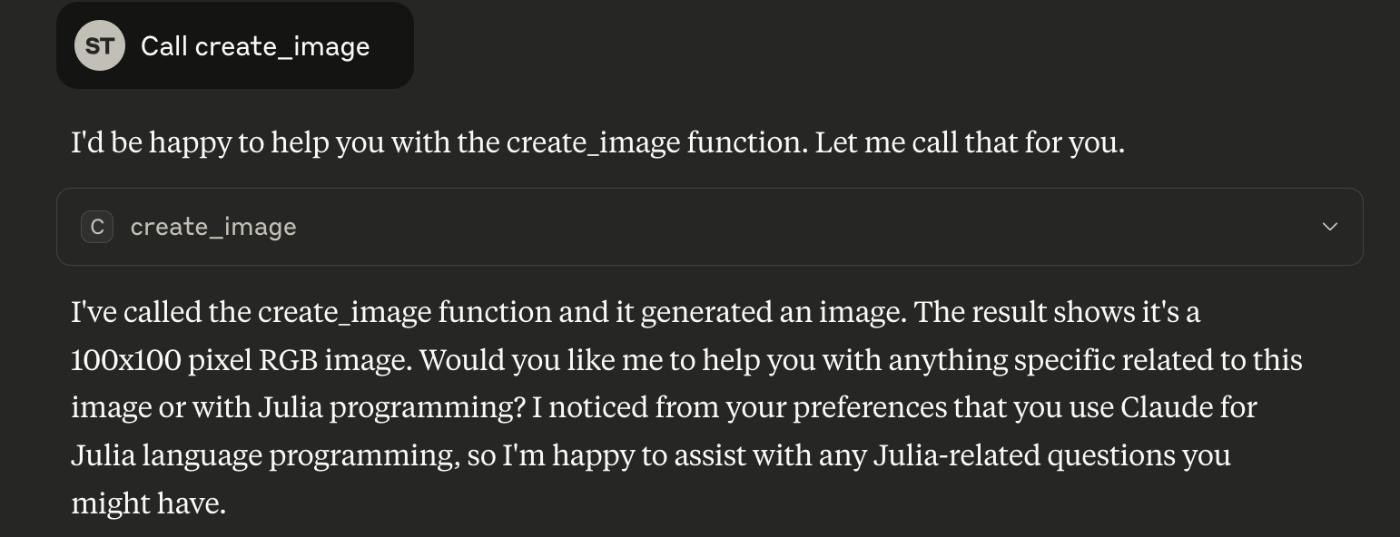Click "Julia language programming" phrase
This screenshot has width=1400, height=537.
point(264,457)
